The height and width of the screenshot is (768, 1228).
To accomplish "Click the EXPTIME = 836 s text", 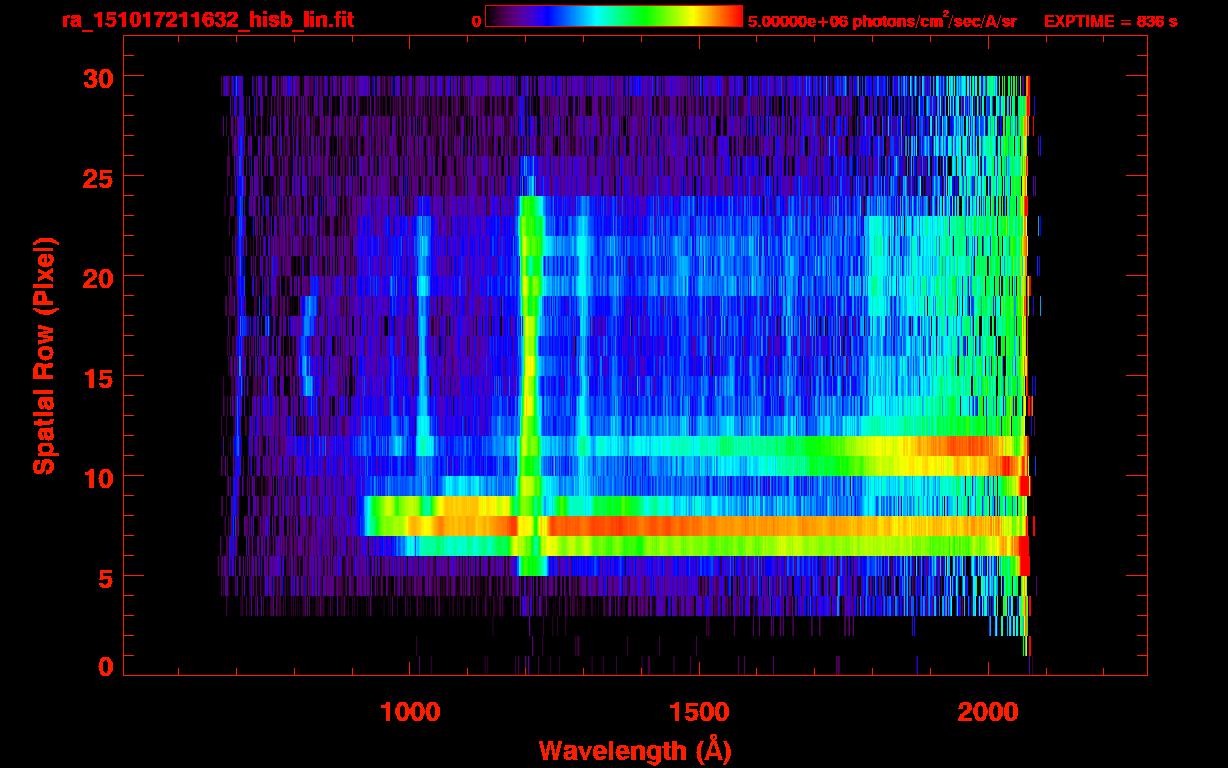I will click(1110, 21).
